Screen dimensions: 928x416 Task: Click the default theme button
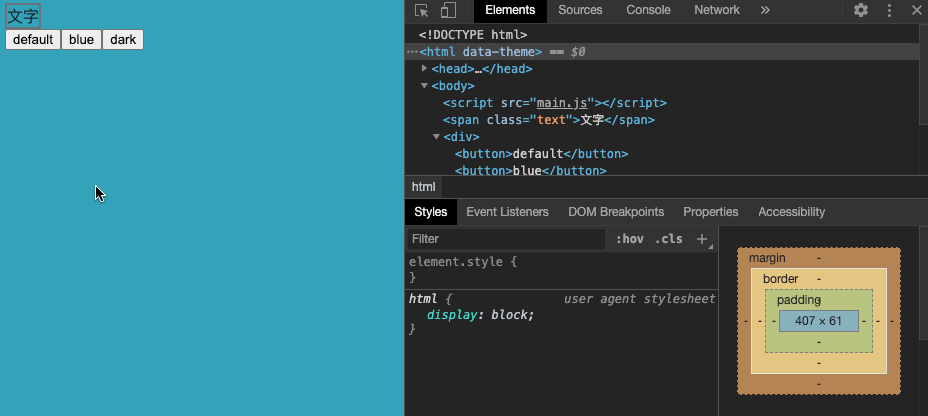pos(33,40)
